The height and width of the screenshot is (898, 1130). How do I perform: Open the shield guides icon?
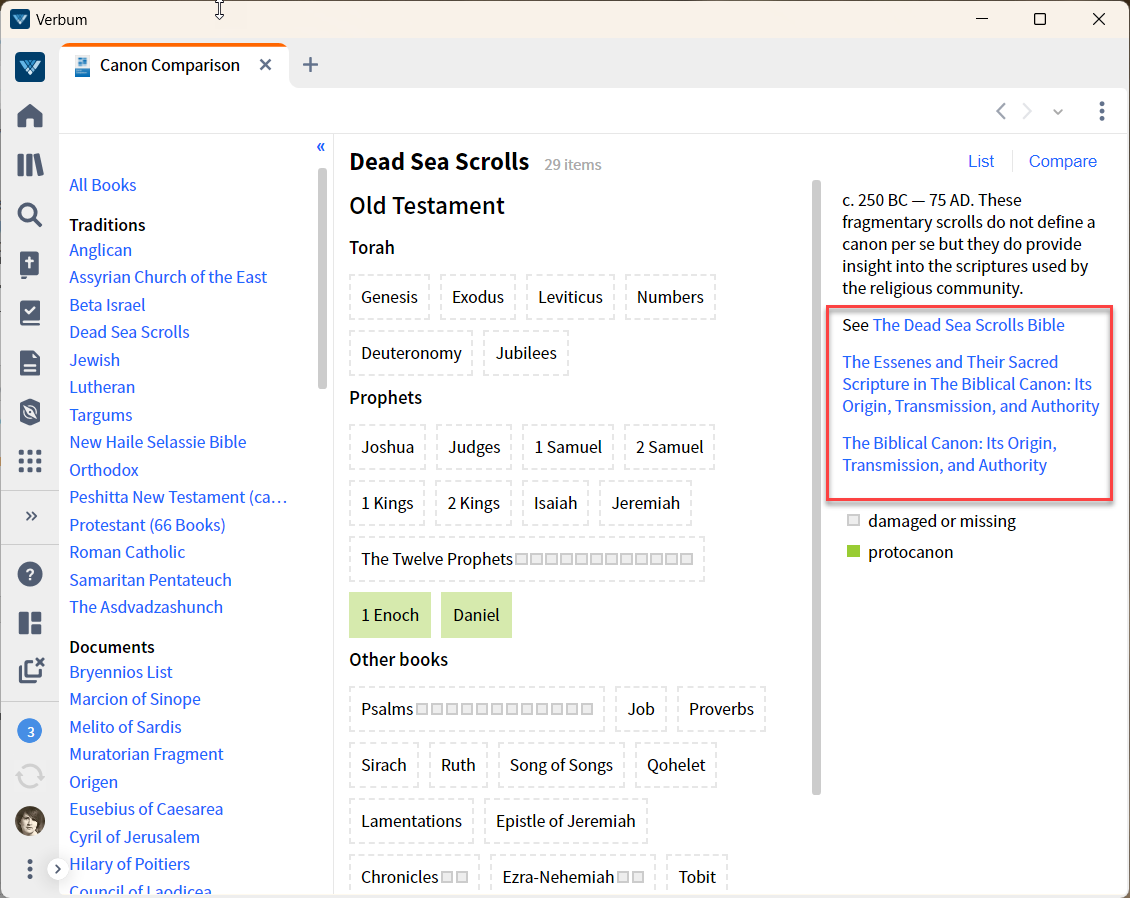pyautogui.click(x=30, y=412)
